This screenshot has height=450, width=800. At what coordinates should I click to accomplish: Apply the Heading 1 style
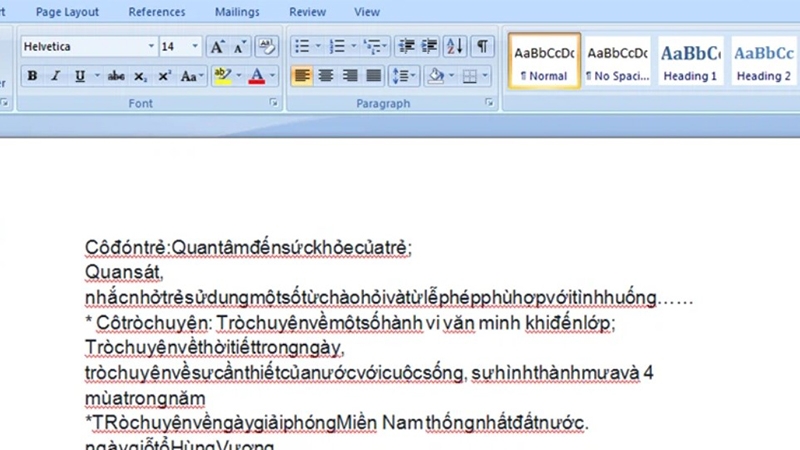coord(690,61)
